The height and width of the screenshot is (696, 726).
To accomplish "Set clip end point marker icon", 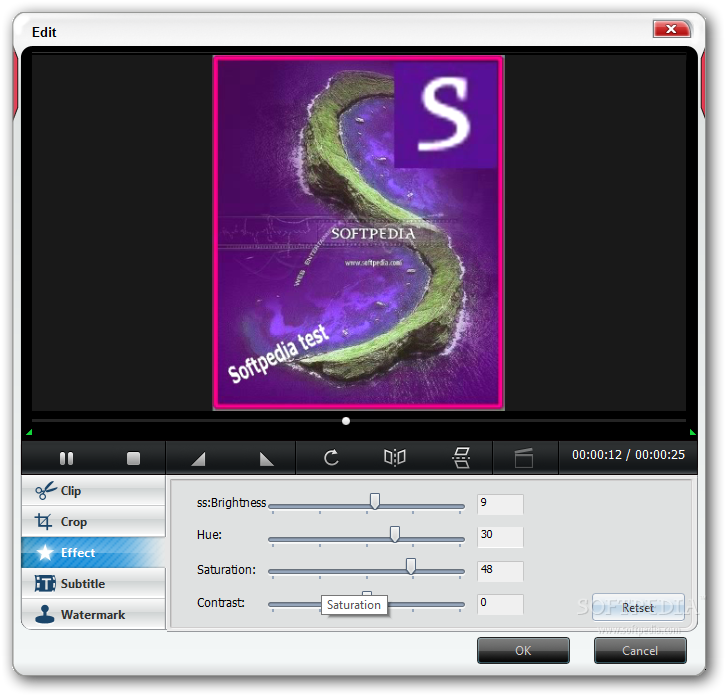I will [267, 459].
